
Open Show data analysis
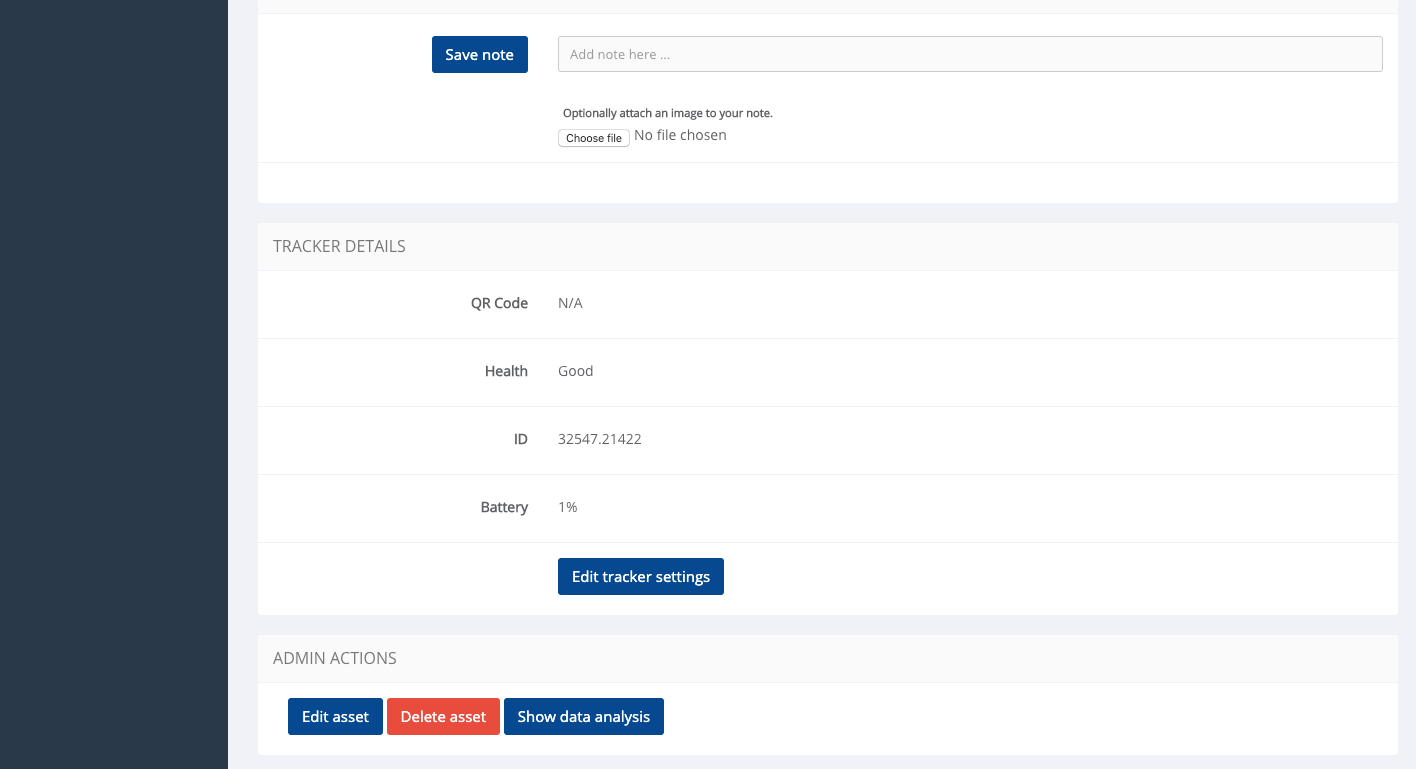(583, 717)
